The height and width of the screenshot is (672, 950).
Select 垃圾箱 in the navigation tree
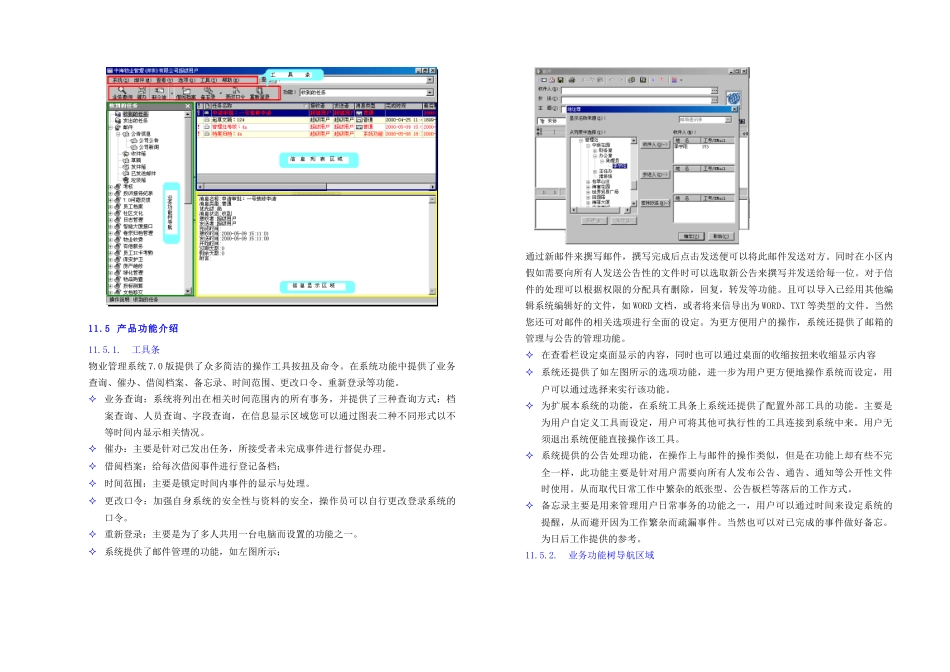[x=139, y=180]
